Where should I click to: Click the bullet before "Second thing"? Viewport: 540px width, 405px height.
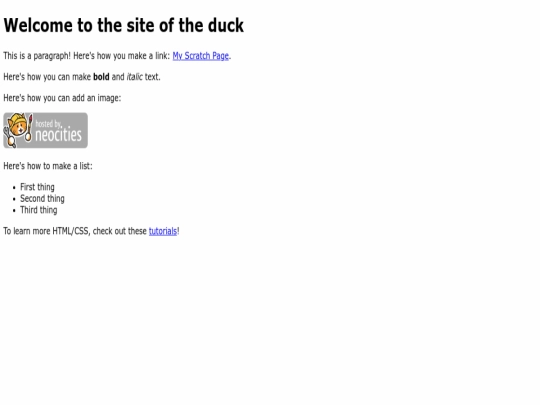click(14, 199)
